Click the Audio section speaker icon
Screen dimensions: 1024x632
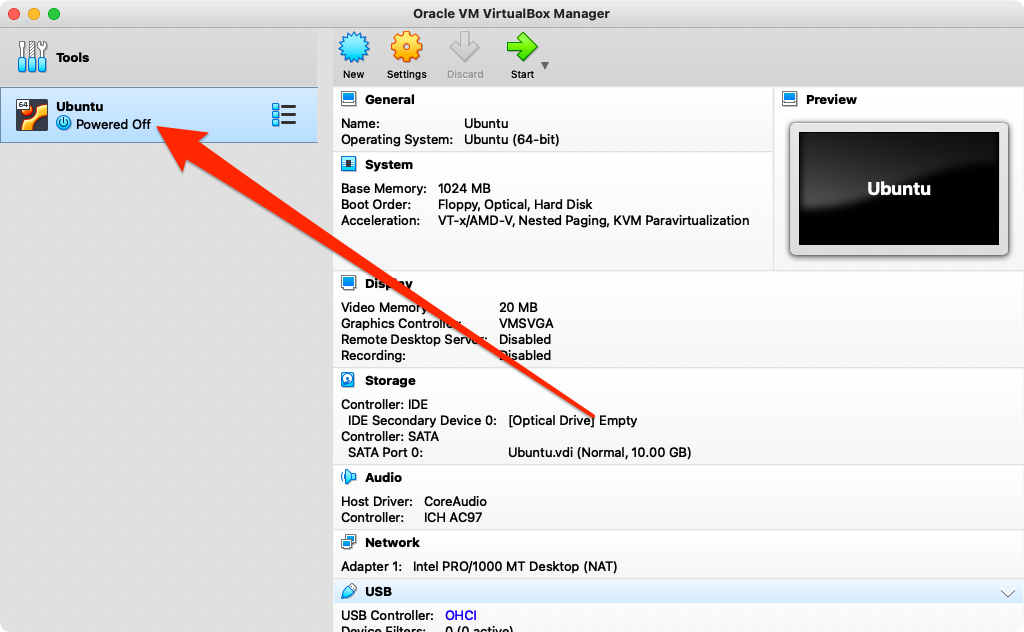(348, 478)
